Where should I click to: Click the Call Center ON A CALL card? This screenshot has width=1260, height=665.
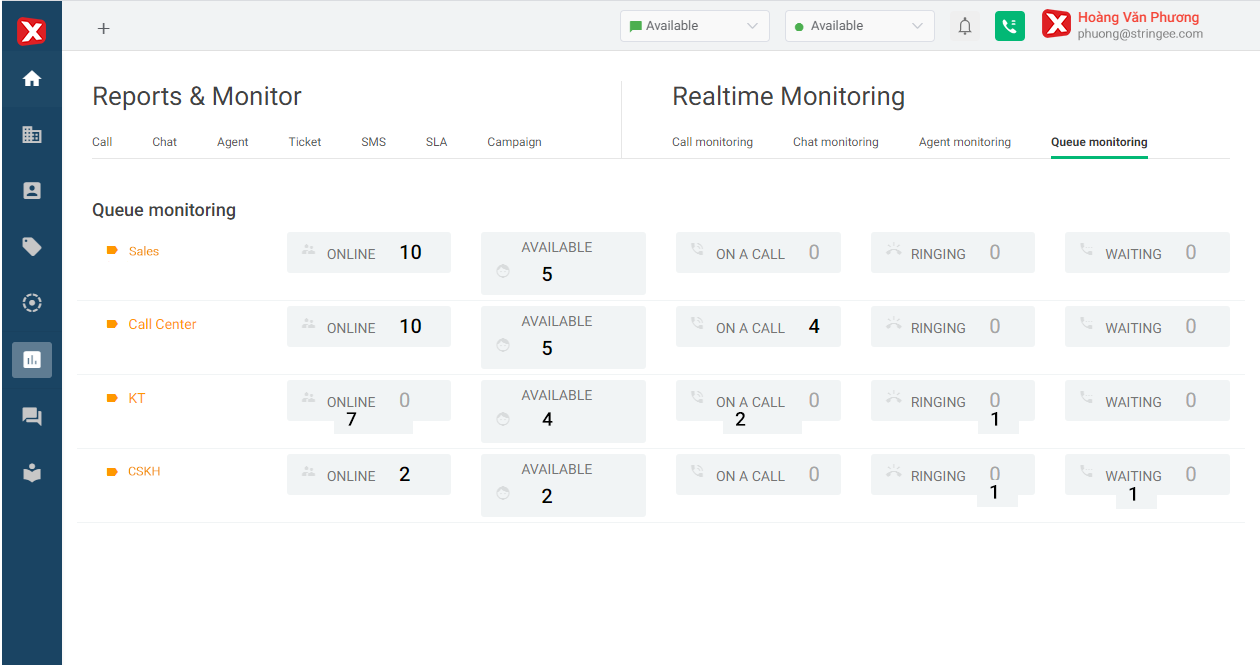[758, 327]
